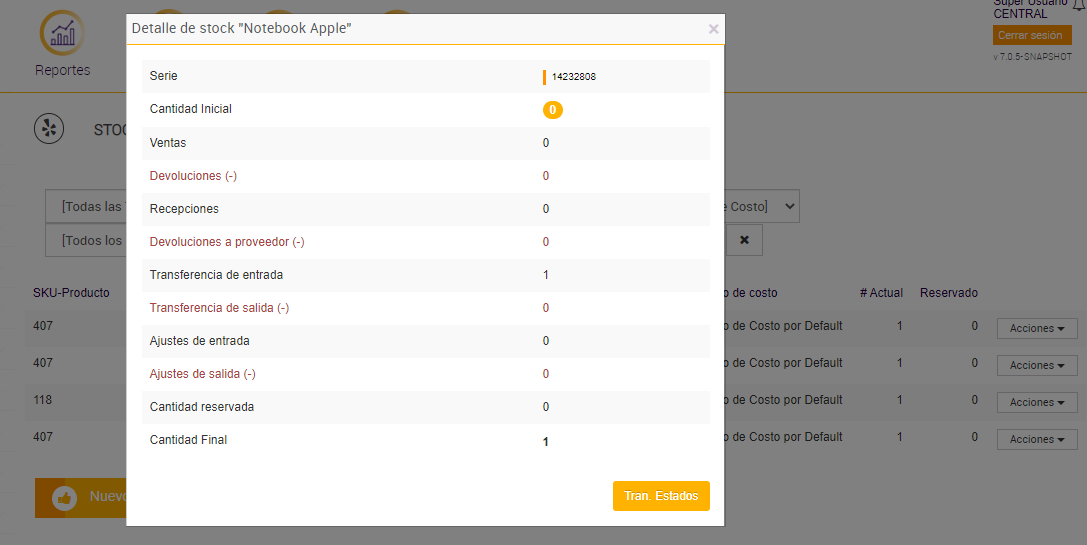
Task: Select the serie number 14232808
Action: [x=574, y=76]
